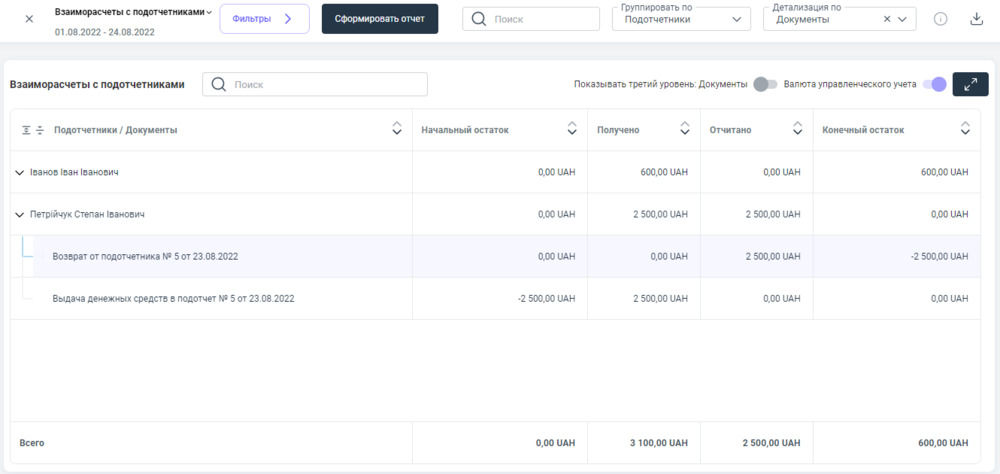Clear the Детализация по selection
Viewport: 1000px width, 474px height.
[887, 19]
